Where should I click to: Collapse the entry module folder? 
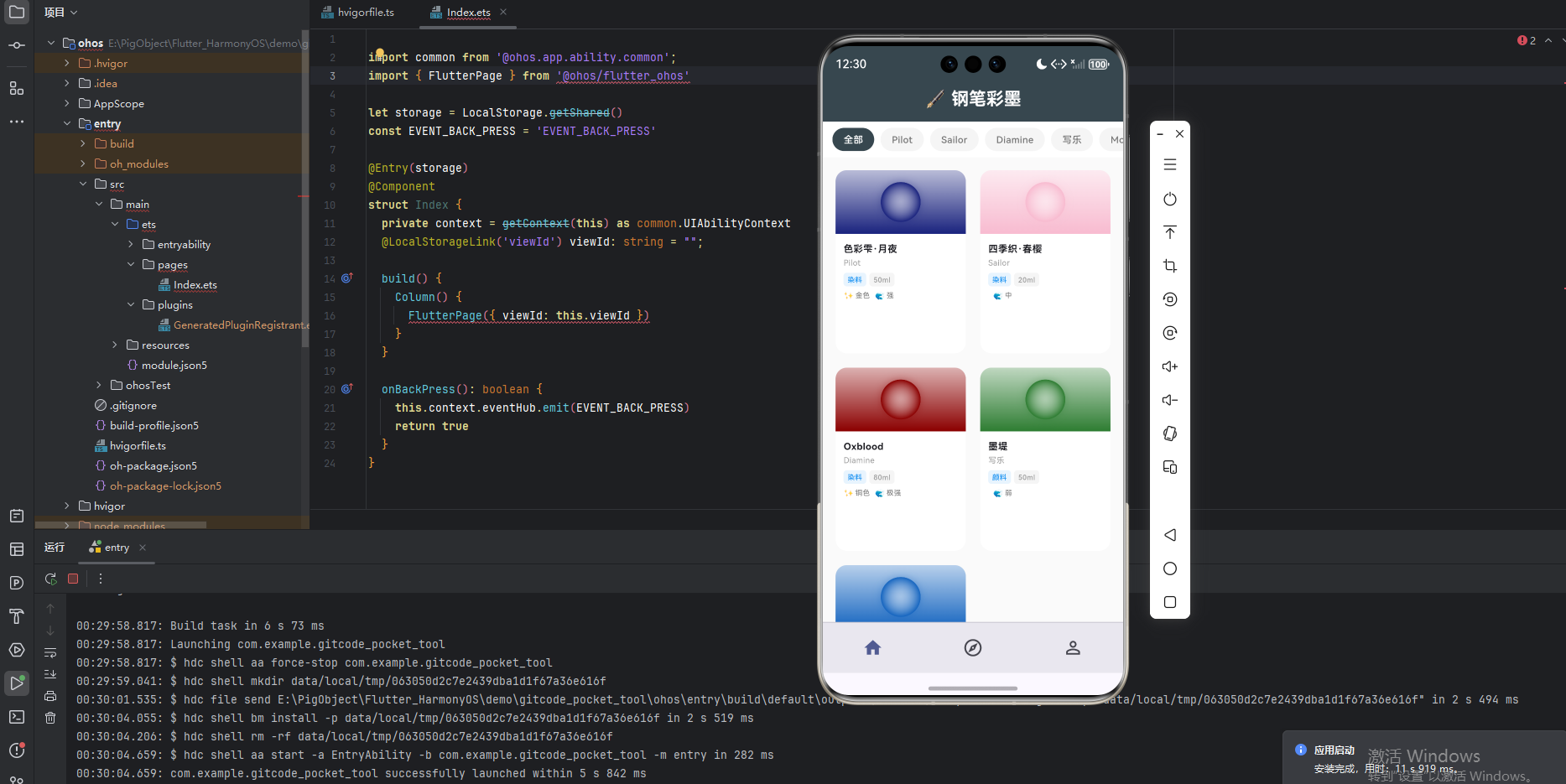point(67,123)
